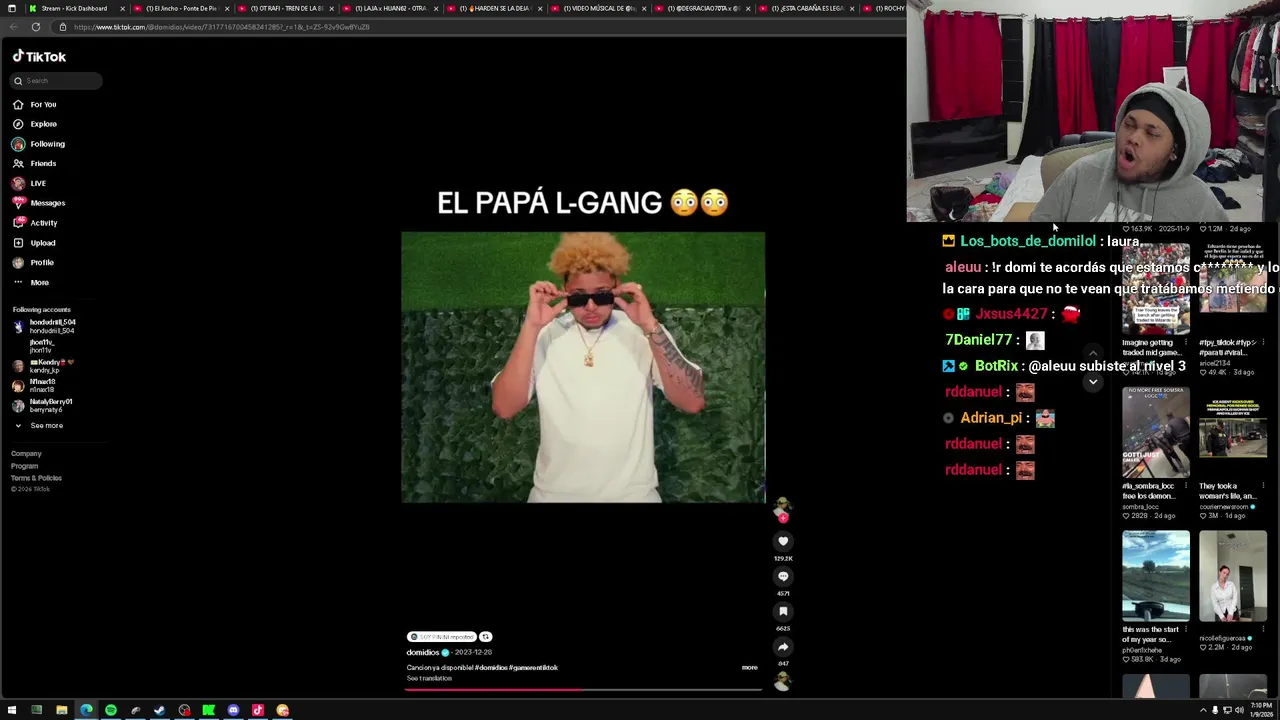Open Kendry following account

tap(45, 366)
